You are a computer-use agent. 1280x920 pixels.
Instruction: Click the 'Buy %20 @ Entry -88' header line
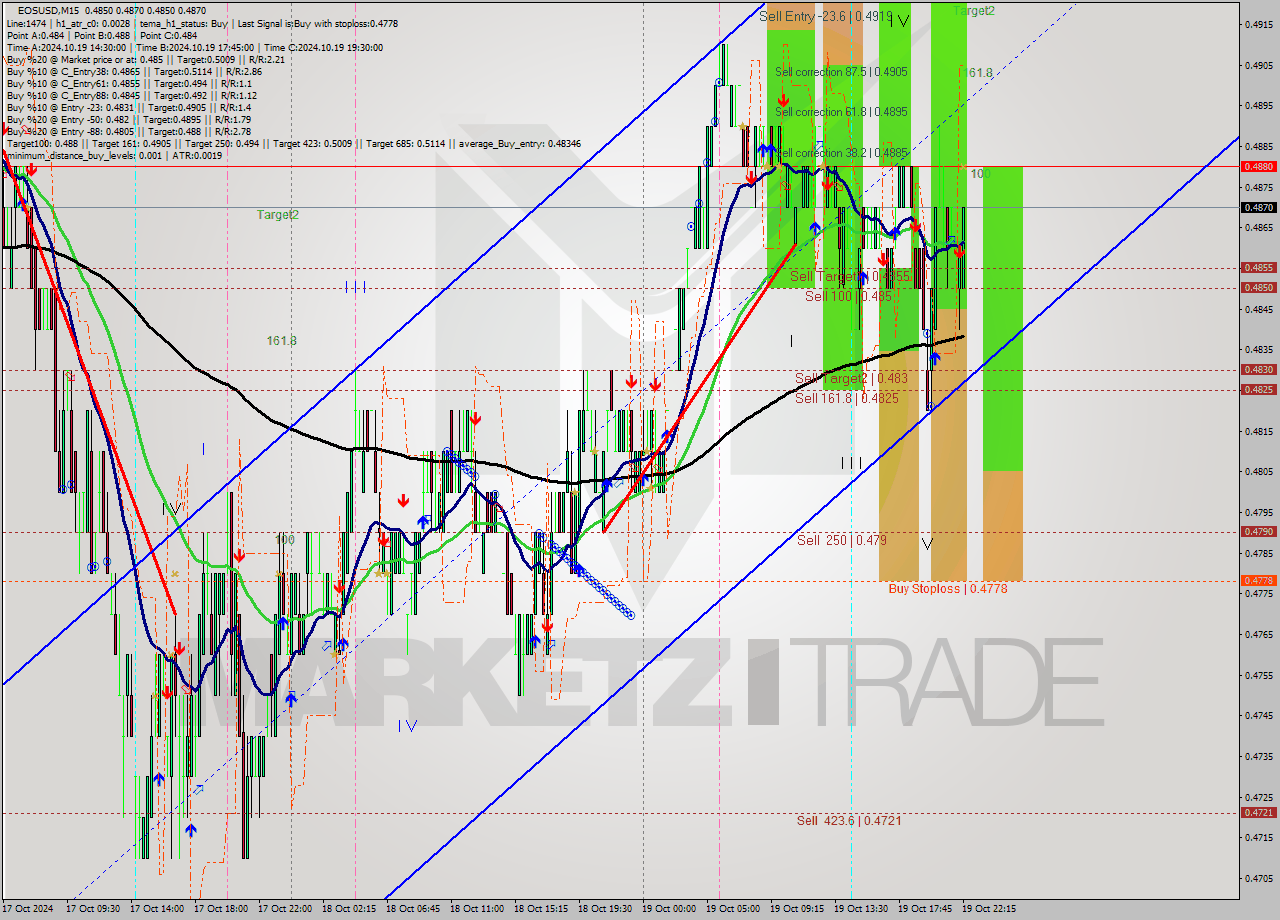coord(129,131)
